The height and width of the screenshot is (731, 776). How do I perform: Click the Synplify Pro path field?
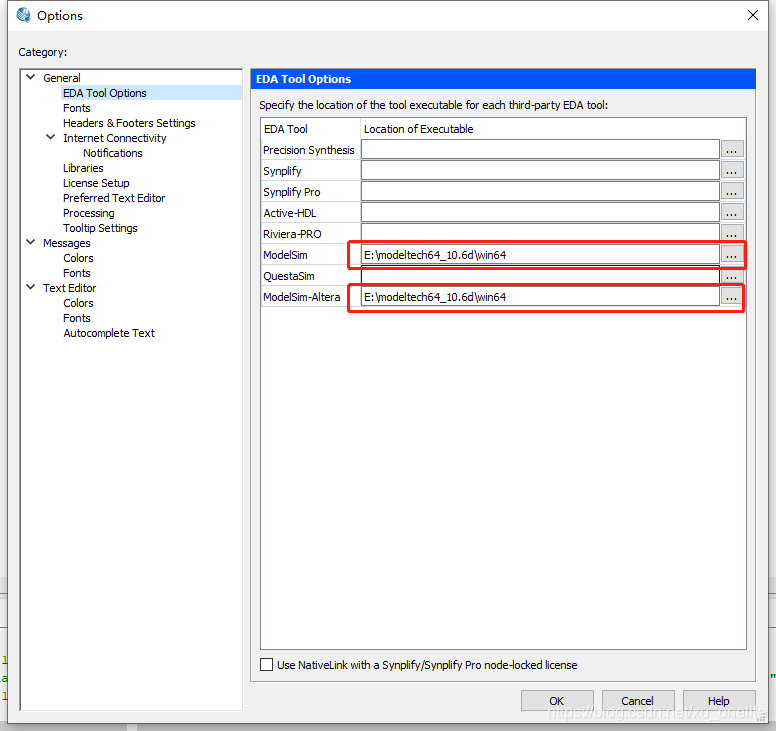click(x=540, y=192)
